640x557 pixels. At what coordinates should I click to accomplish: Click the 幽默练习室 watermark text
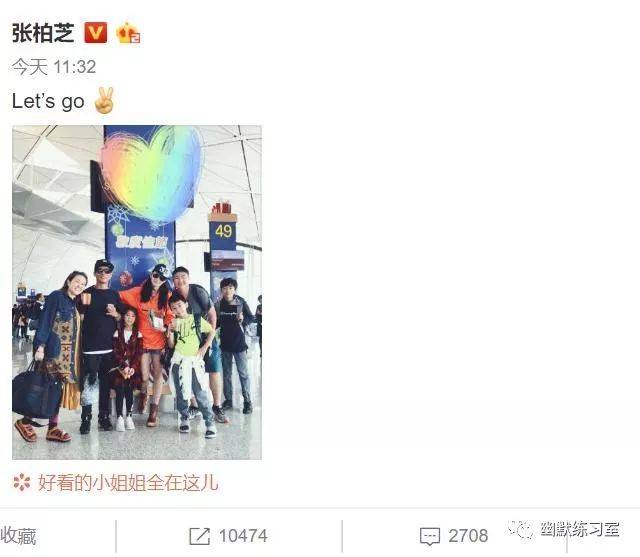tap(580, 529)
